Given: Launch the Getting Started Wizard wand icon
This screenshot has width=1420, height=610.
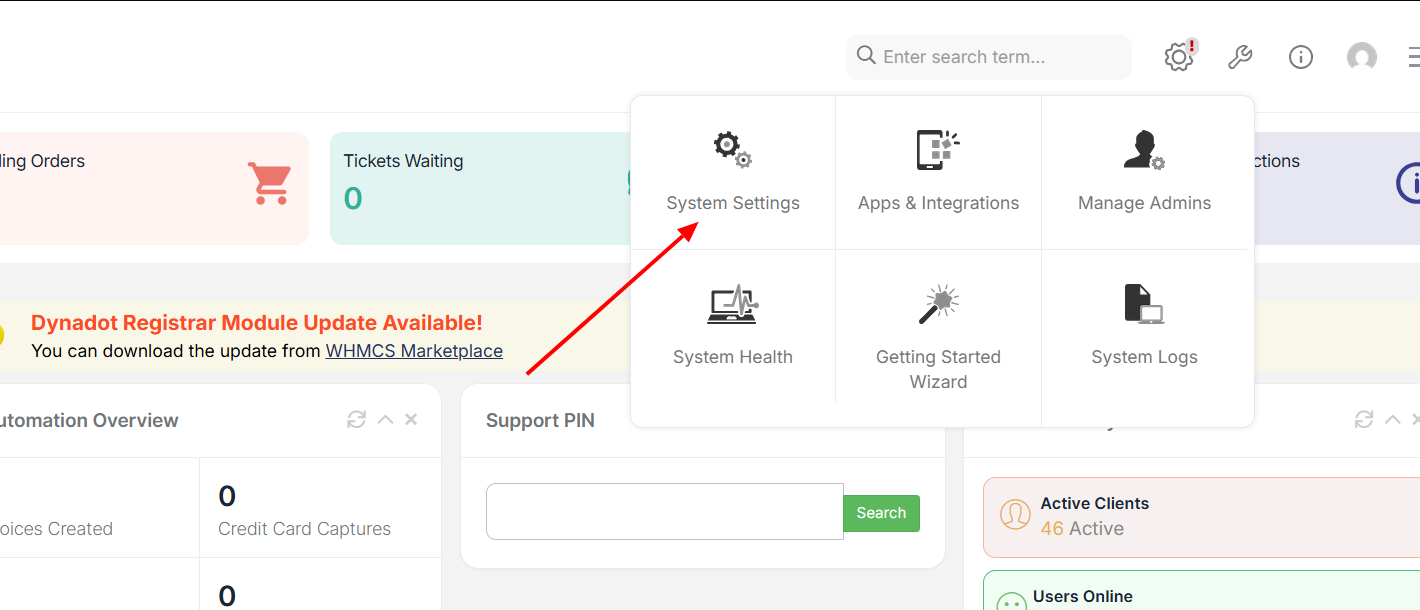Looking at the screenshot, I should 938,304.
